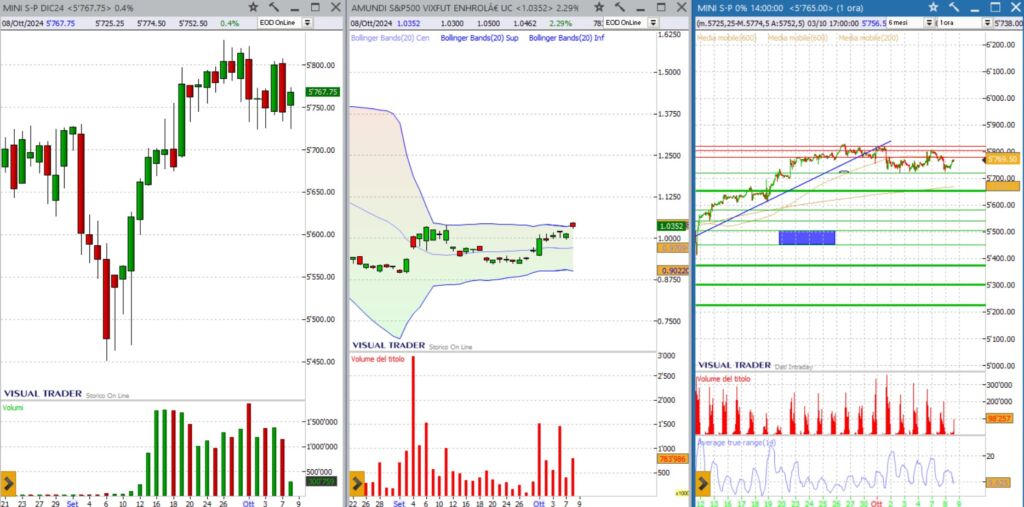Image resolution: width=1024 pixels, height=507 pixels.
Task: Select Bollinger Bands(20) Cen legend label
Action: click(x=389, y=39)
